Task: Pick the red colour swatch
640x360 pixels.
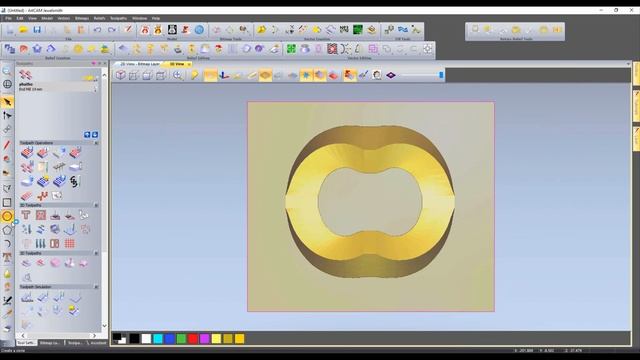Action: point(193,338)
